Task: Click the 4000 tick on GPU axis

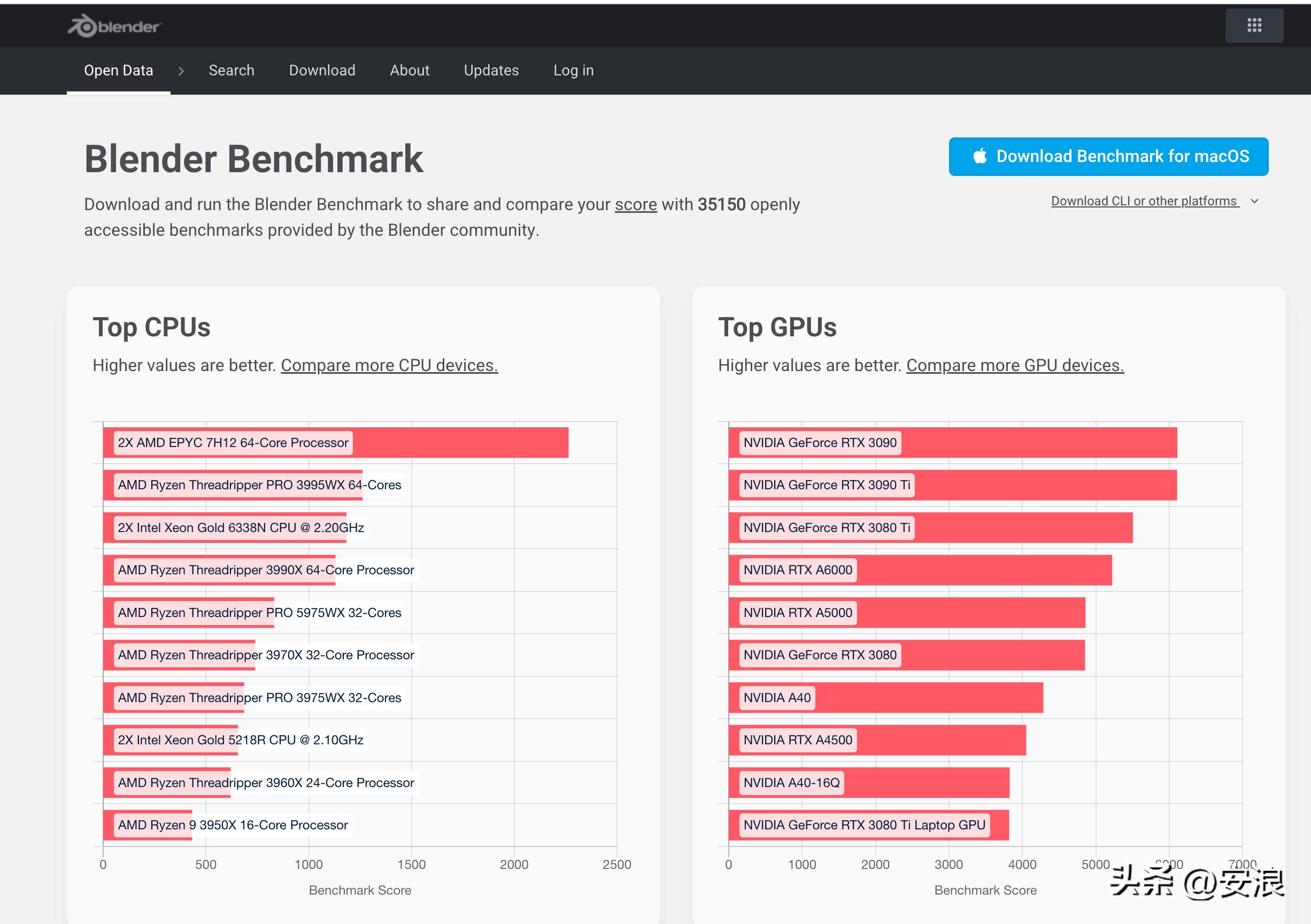Action: coord(1022,865)
